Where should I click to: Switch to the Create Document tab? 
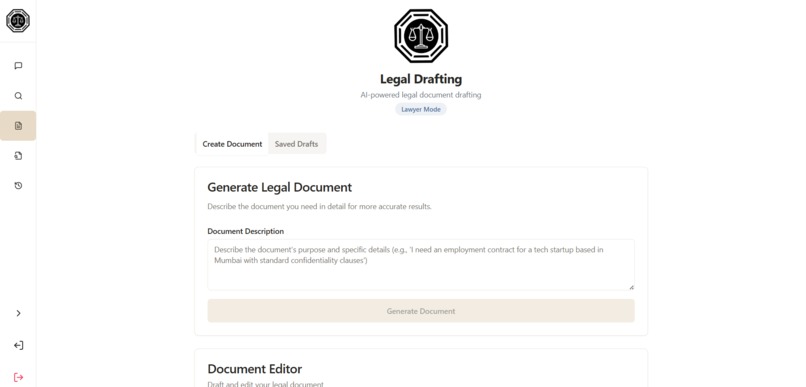232,144
